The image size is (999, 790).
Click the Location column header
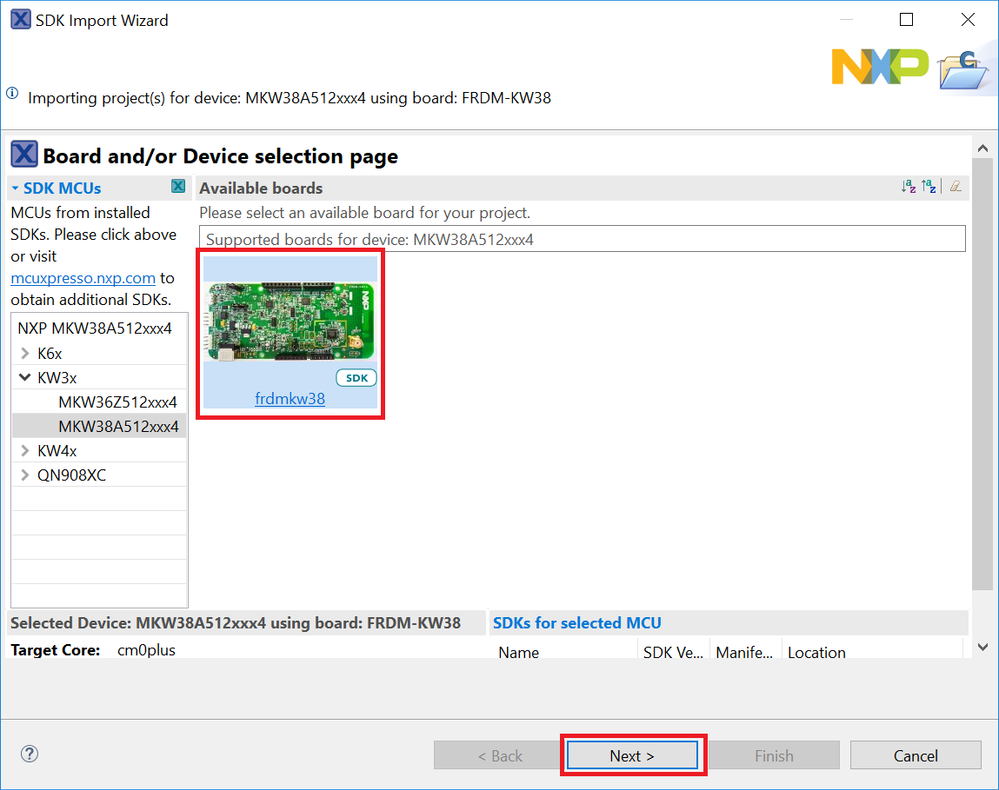pyautogui.click(x=817, y=652)
